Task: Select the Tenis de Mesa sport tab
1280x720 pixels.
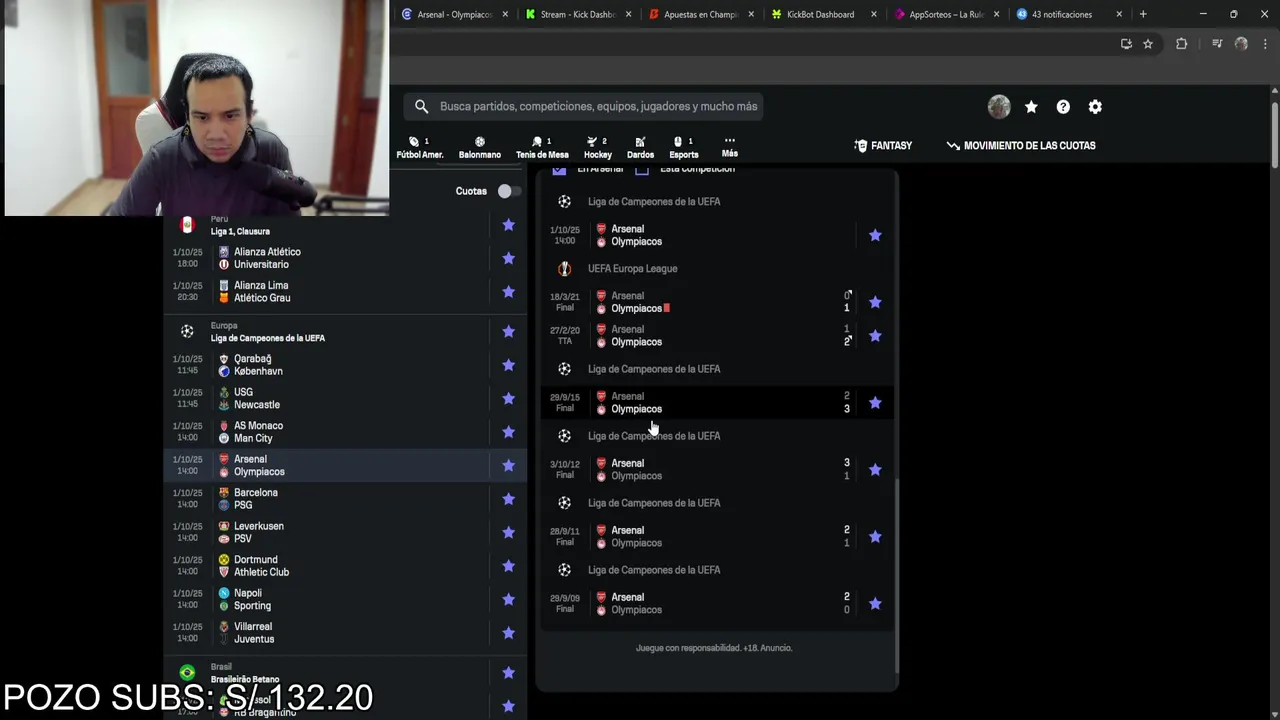Action: [542, 148]
